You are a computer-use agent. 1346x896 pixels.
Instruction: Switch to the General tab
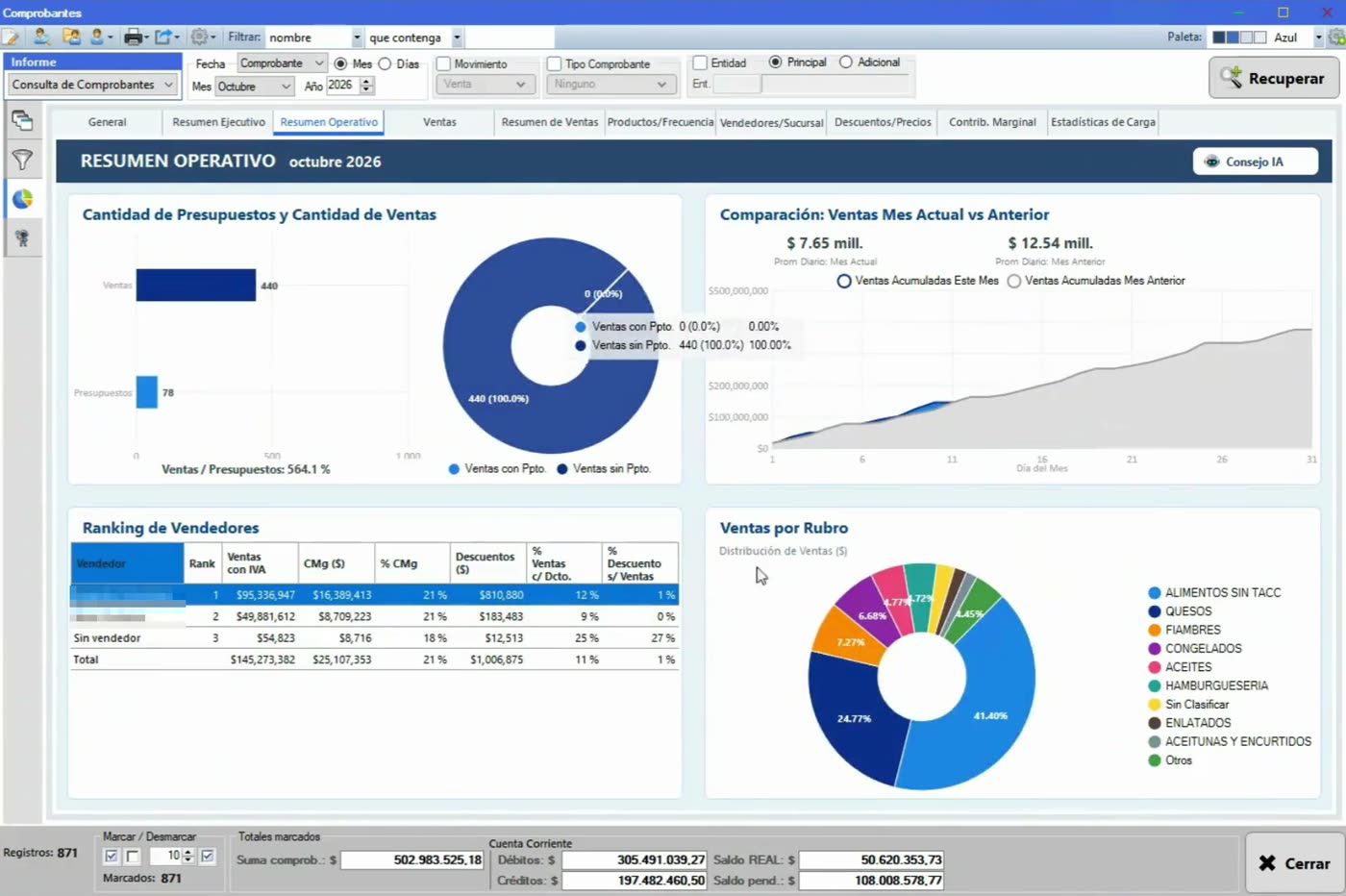107,122
